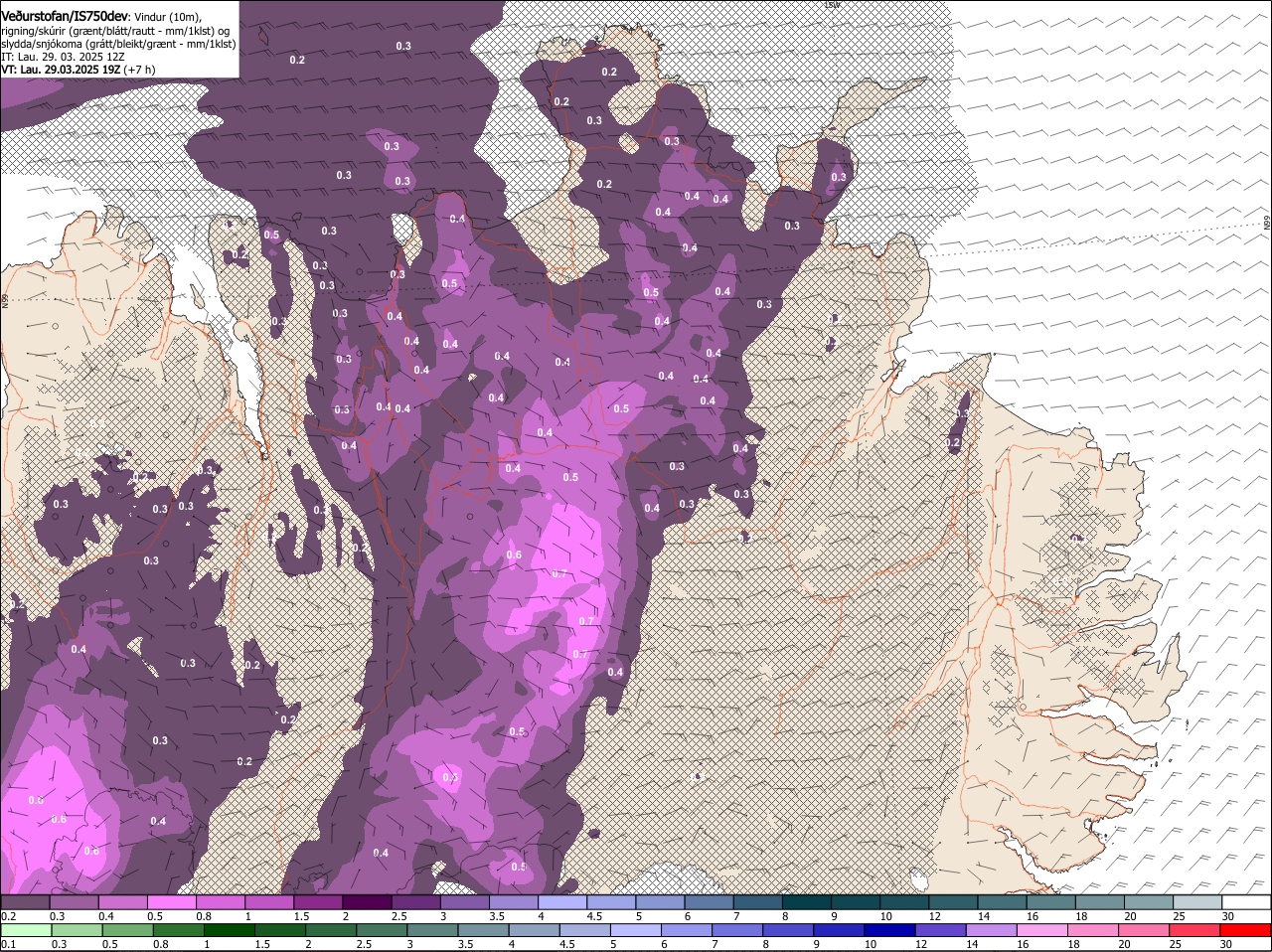
Task: Click the 'rigning/skúrir' legend description line
Action: coord(115,31)
